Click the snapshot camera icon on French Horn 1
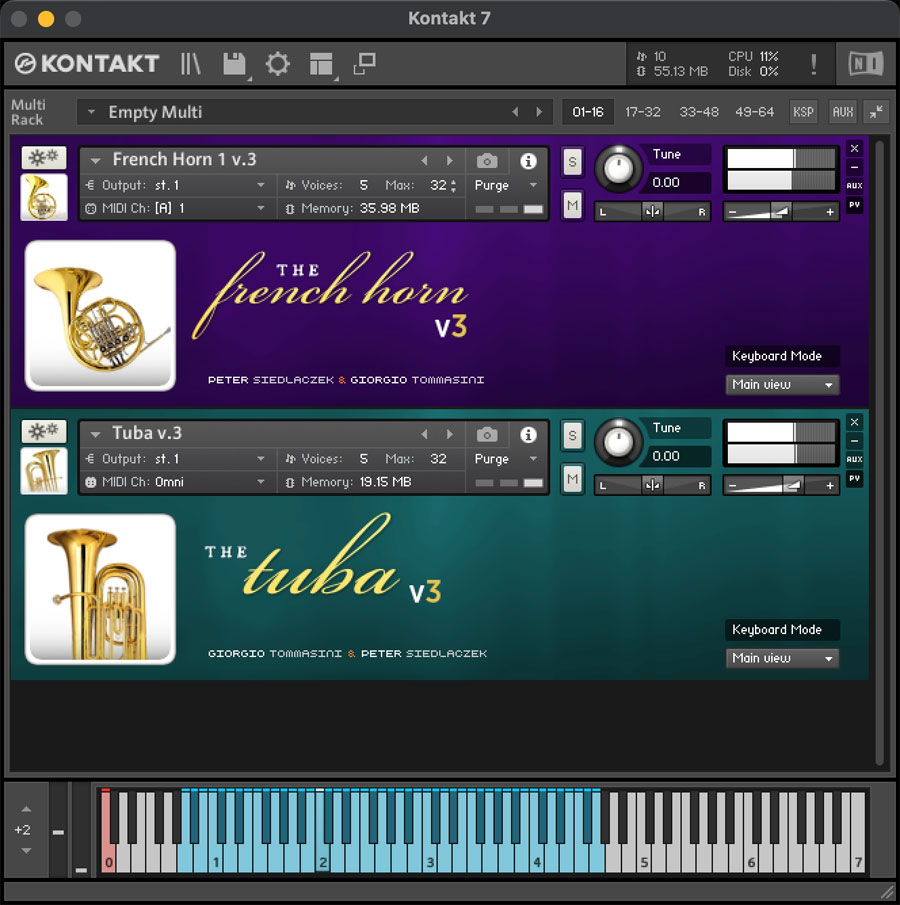The height and width of the screenshot is (905, 900). click(x=487, y=161)
